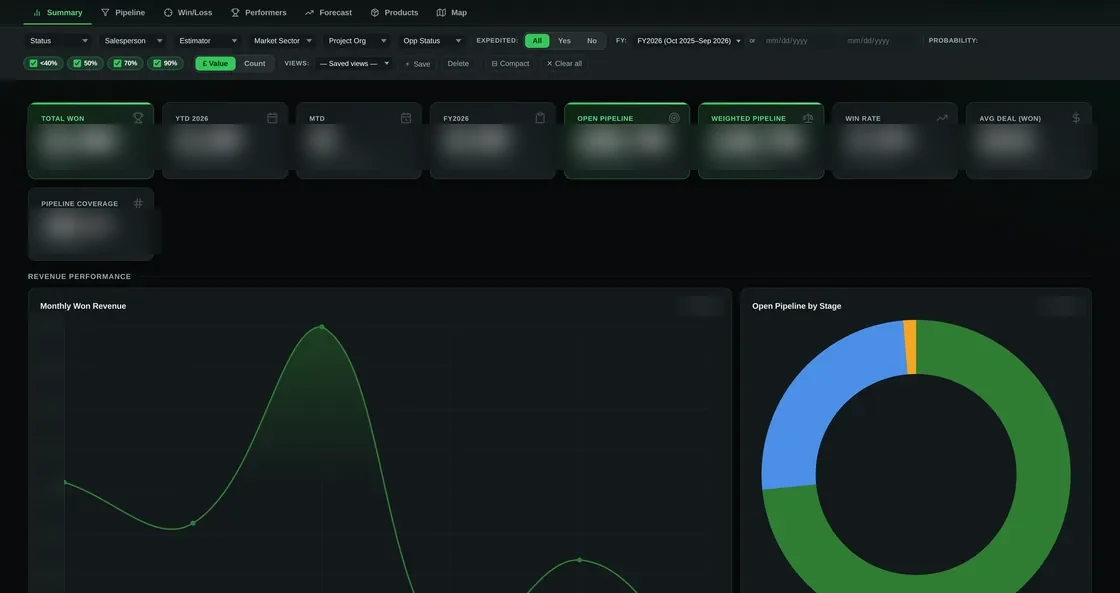Click the hash icon on Pipeline Coverage card
Screen dimensions: 1120x593
click(x=138, y=204)
